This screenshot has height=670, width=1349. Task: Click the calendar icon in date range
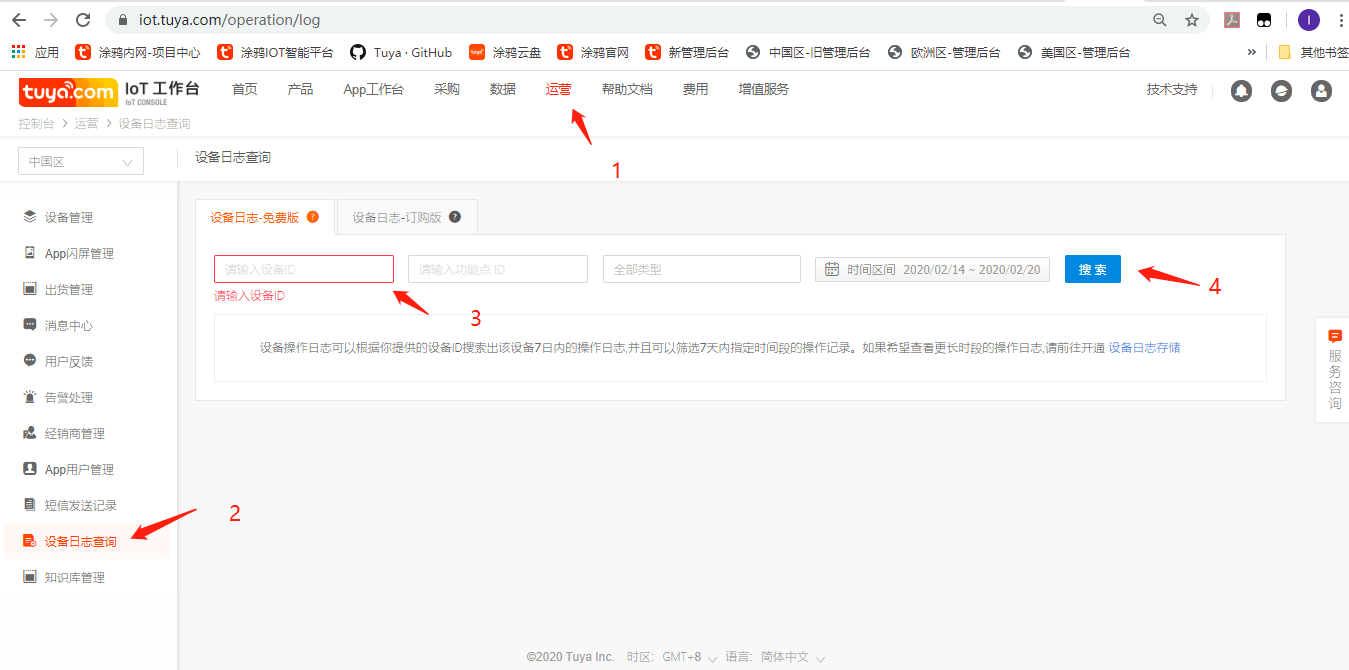coord(832,269)
